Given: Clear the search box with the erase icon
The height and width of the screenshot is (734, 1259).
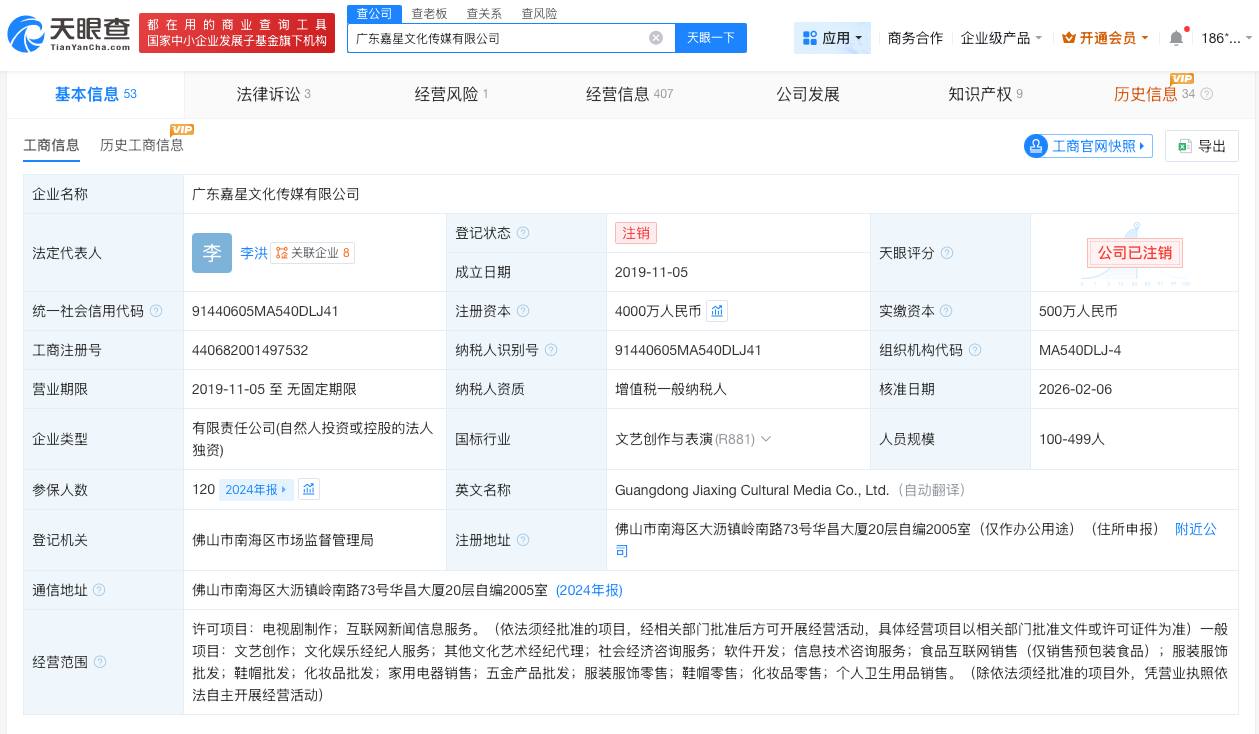Looking at the screenshot, I should tap(656, 38).
